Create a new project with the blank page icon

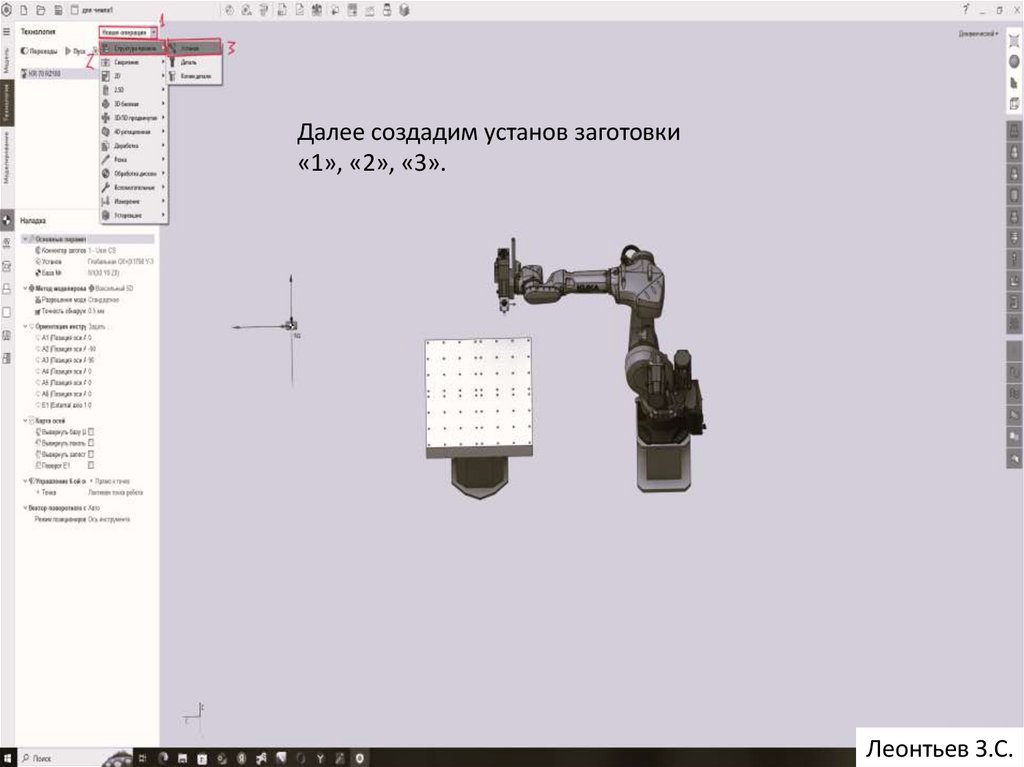click(24, 10)
